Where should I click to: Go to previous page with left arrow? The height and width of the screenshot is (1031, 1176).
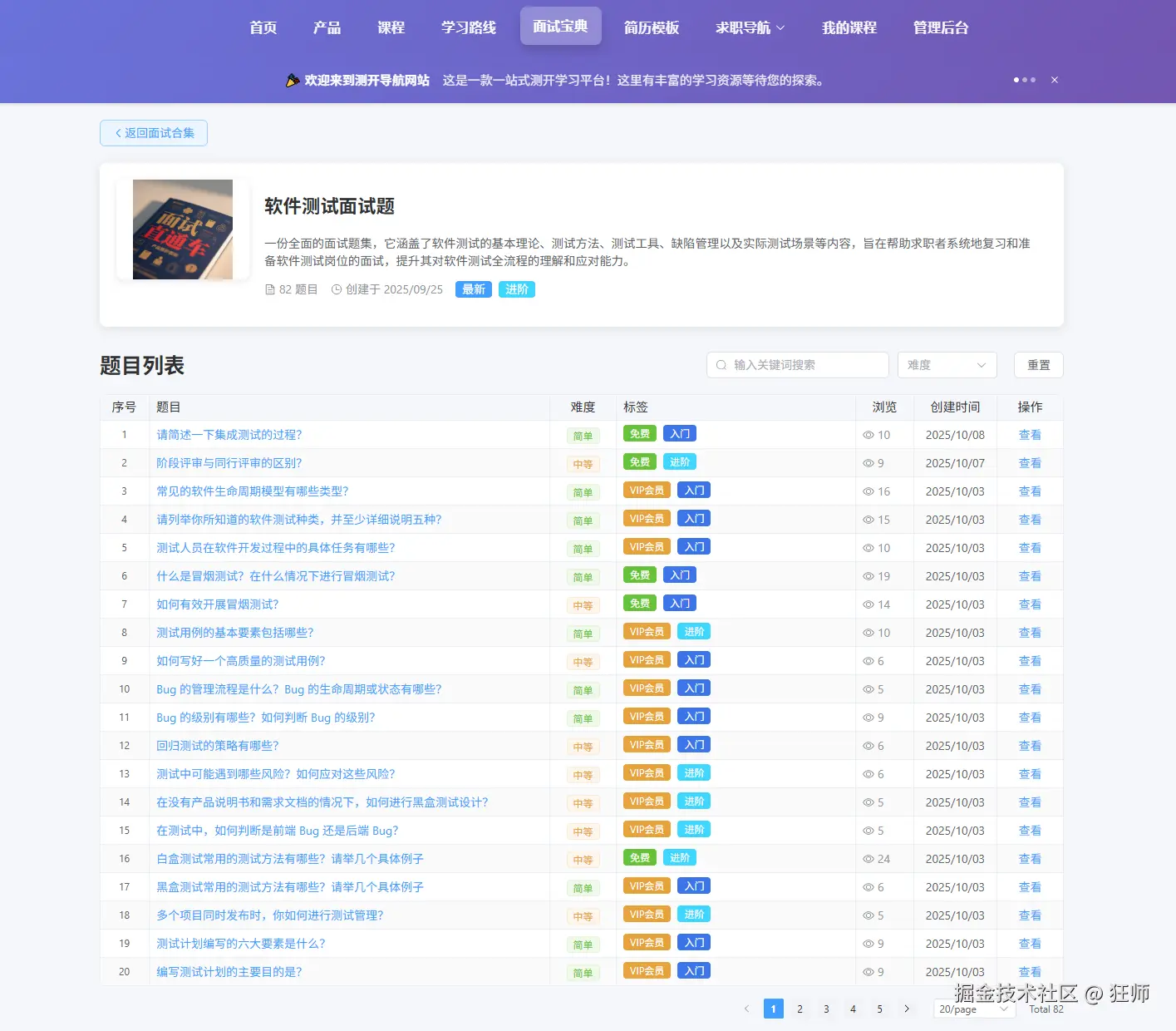point(746,1009)
